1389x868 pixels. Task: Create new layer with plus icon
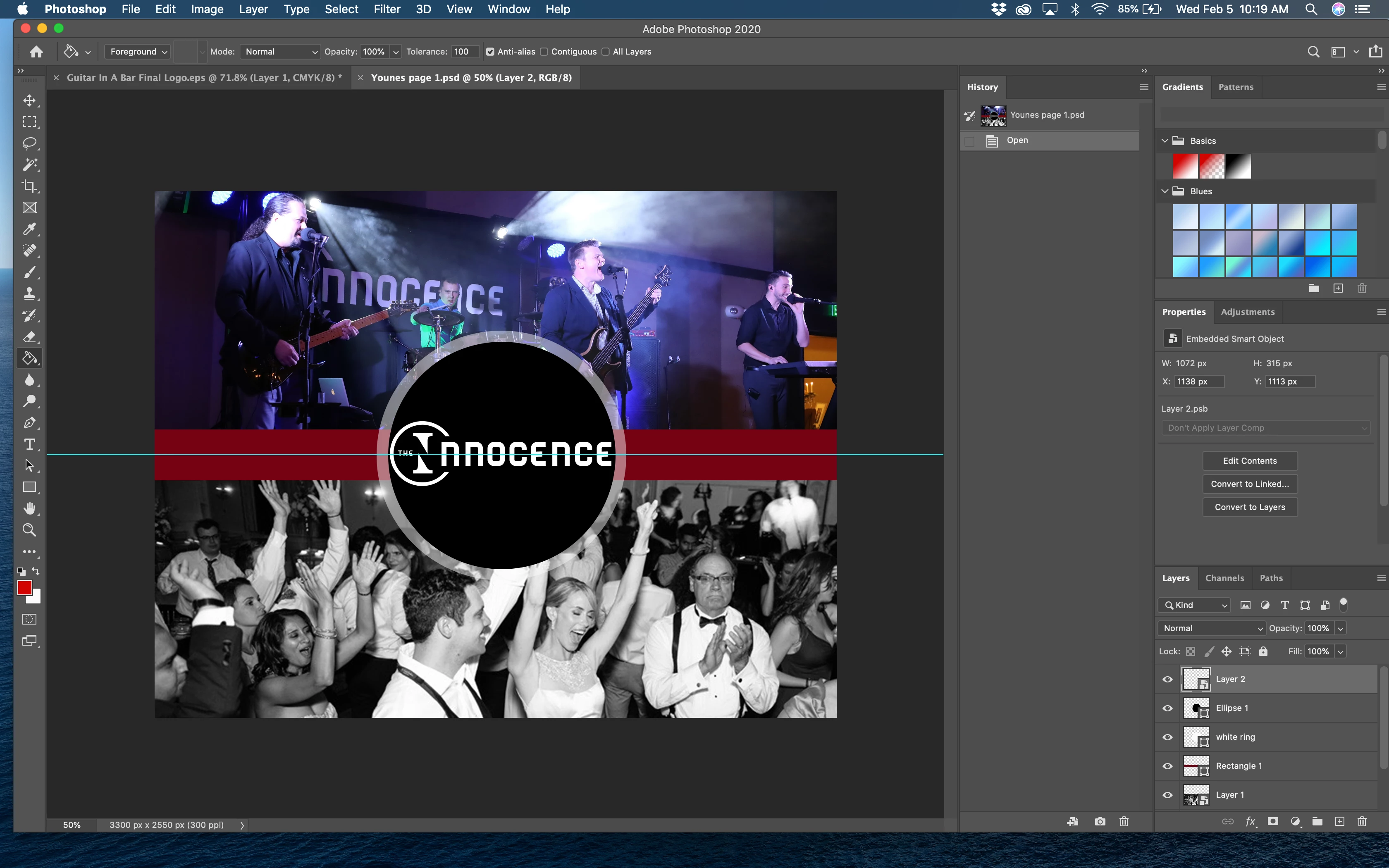[1339, 822]
